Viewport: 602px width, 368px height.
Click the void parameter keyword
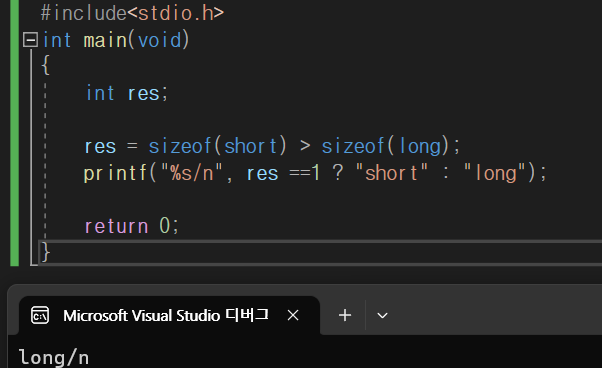pos(159,40)
